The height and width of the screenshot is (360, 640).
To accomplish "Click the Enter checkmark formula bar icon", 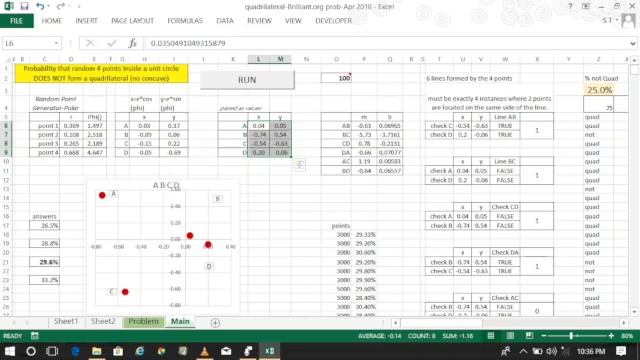I will (111, 43).
